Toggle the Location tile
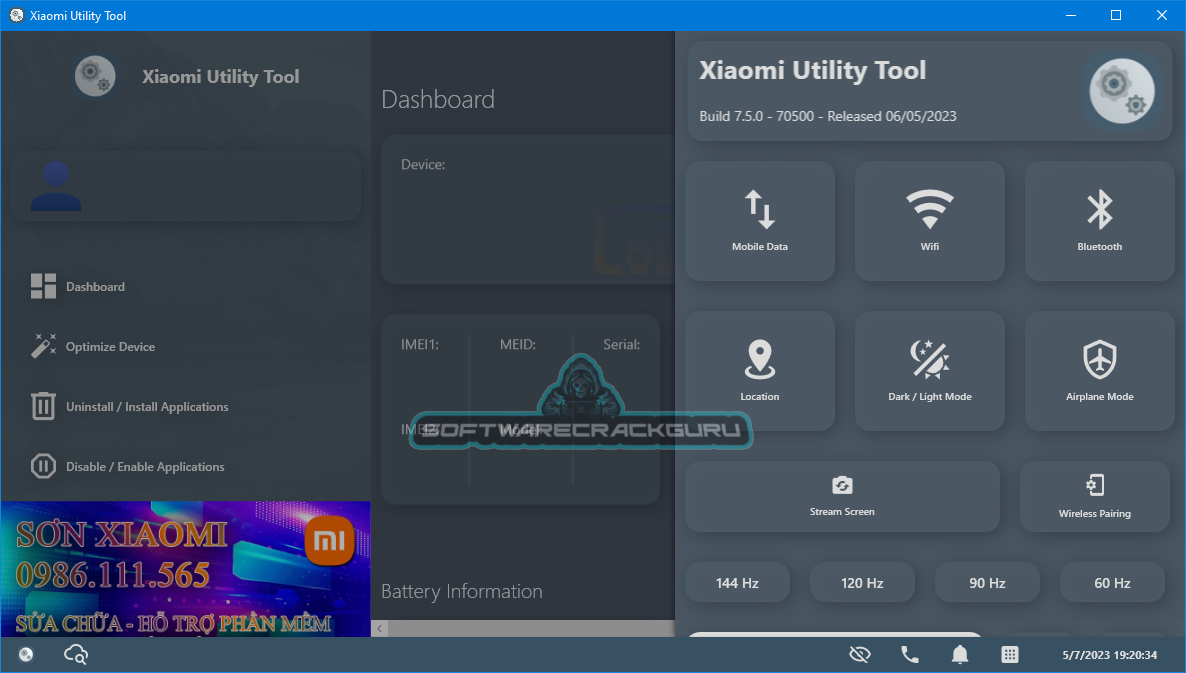1186x673 pixels. [x=759, y=371]
